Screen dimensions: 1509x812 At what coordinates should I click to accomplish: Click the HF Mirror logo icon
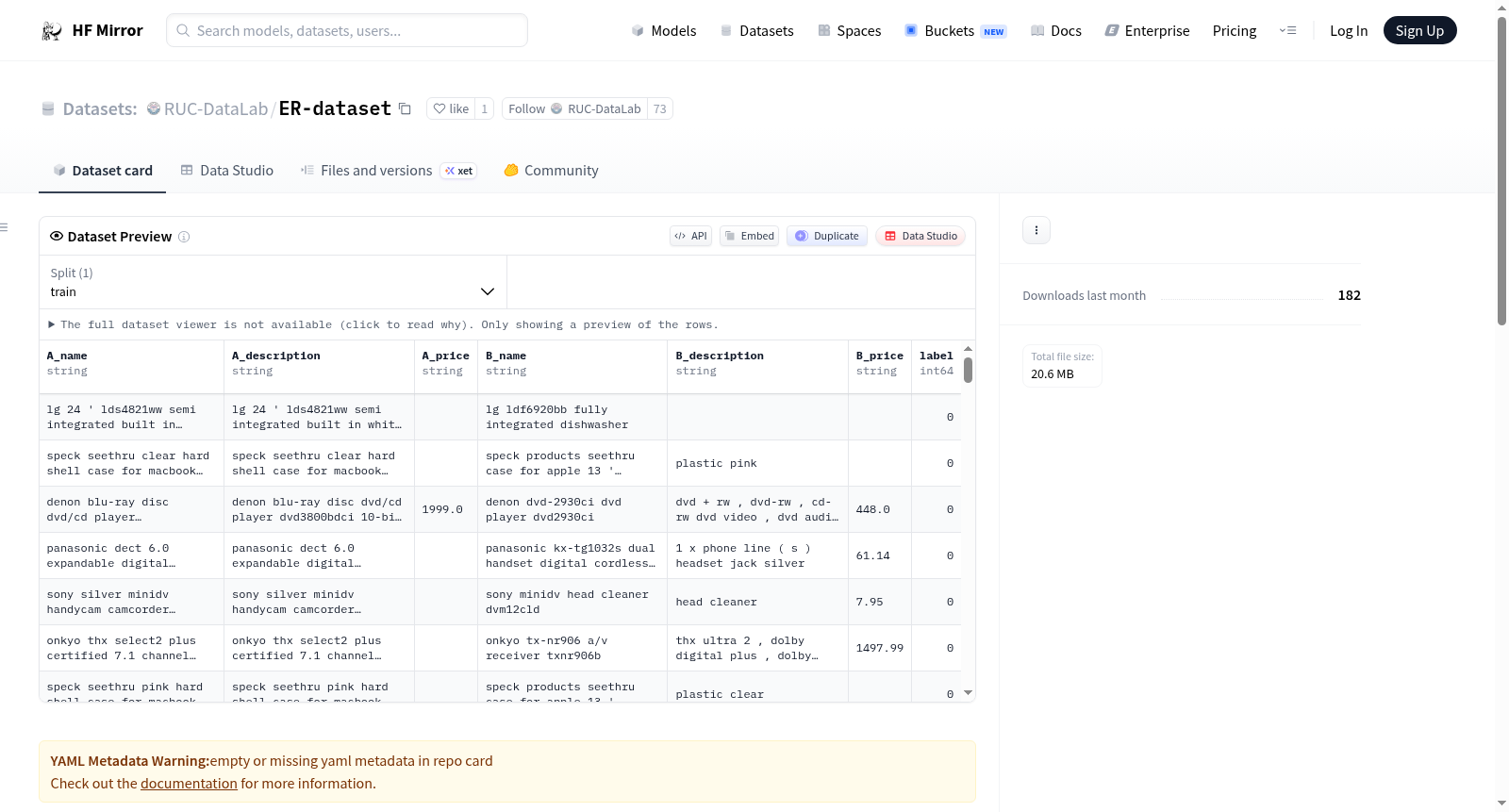[52, 31]
